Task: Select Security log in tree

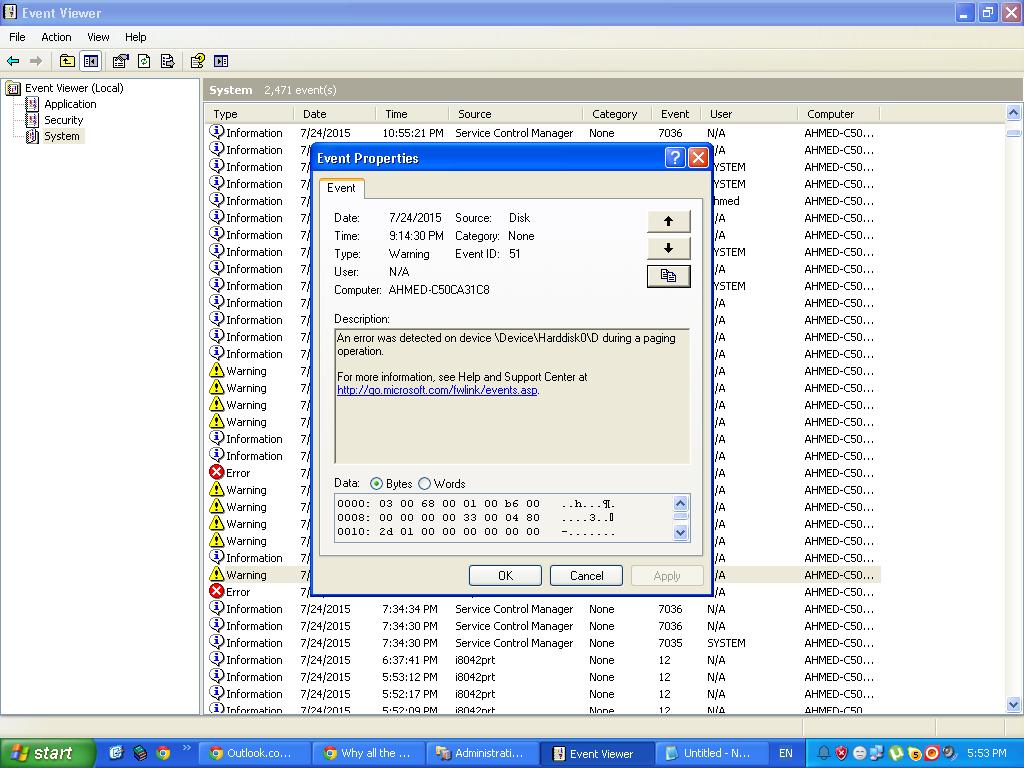Action: (63, 120)
